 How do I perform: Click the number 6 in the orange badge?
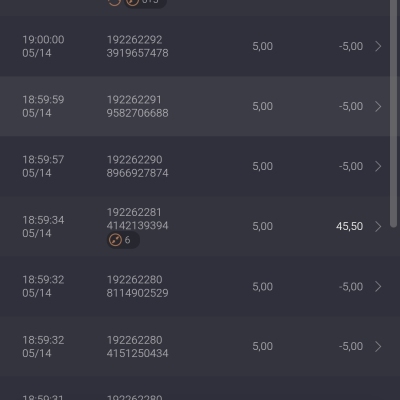pyautogui.click(x=127, y=240)
